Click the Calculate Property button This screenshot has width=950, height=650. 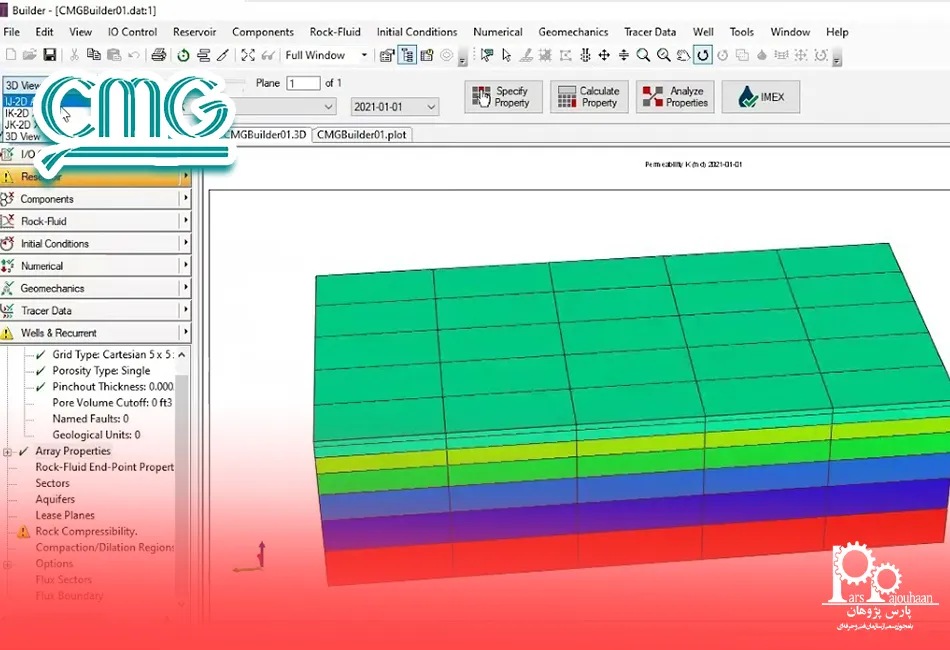click(590, 97)
